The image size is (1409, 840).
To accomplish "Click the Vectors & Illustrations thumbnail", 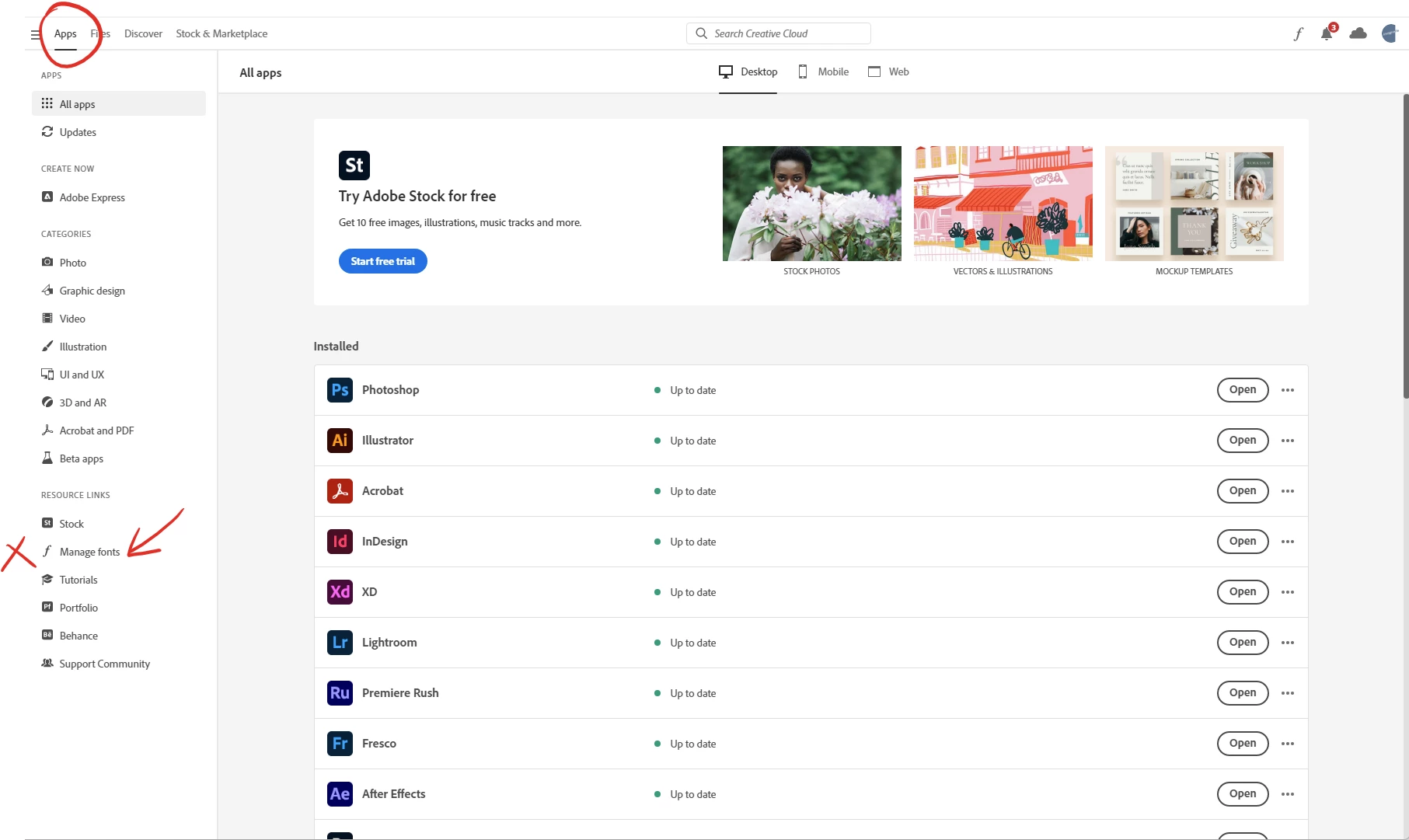I will coord(1003,204).
